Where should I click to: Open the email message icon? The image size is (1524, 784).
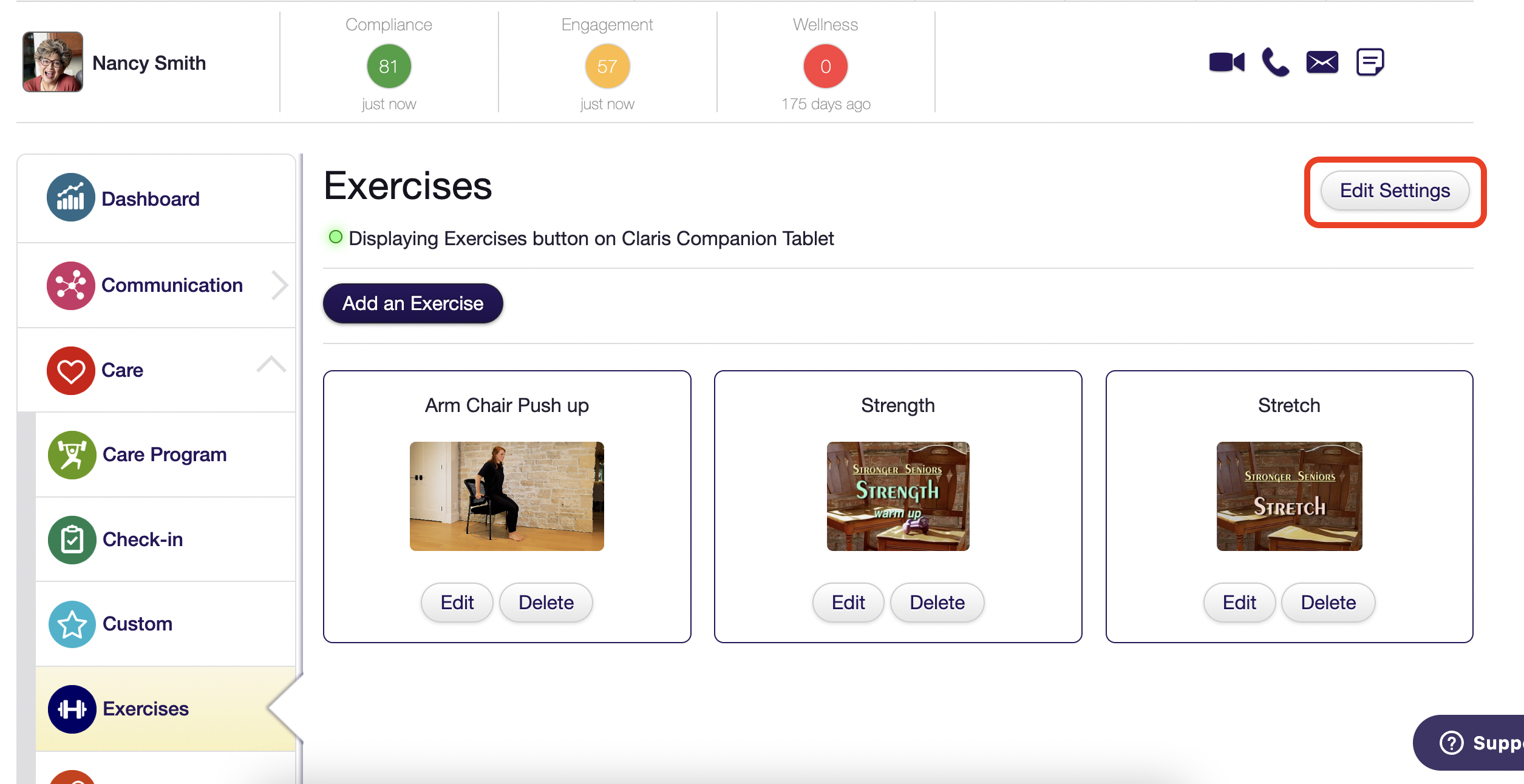[1322, 61]
